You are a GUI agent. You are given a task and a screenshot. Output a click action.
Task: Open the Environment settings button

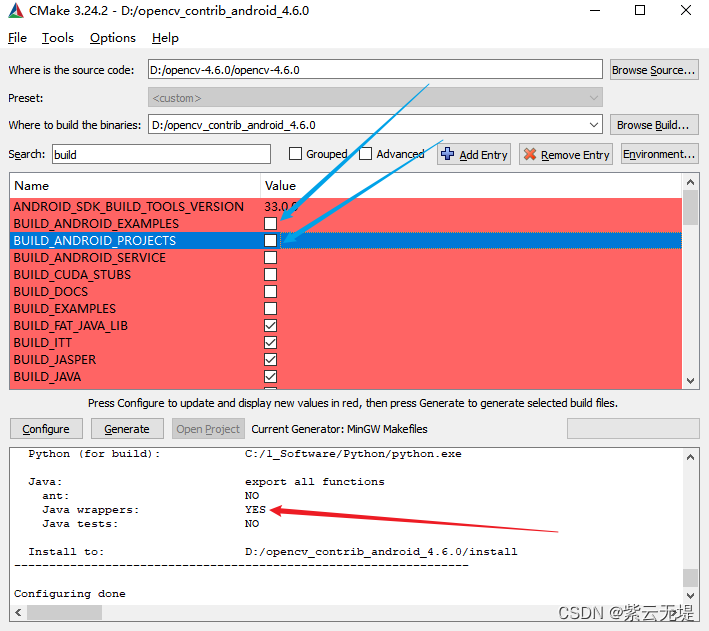(x=659, y=154)
